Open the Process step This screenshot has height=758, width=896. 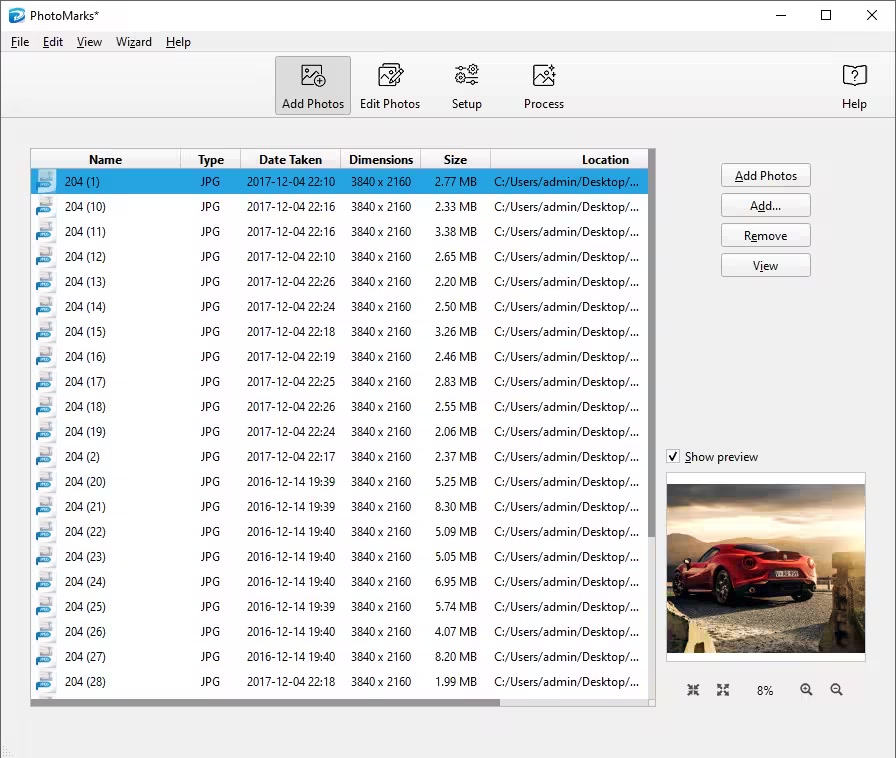[543, 86]
